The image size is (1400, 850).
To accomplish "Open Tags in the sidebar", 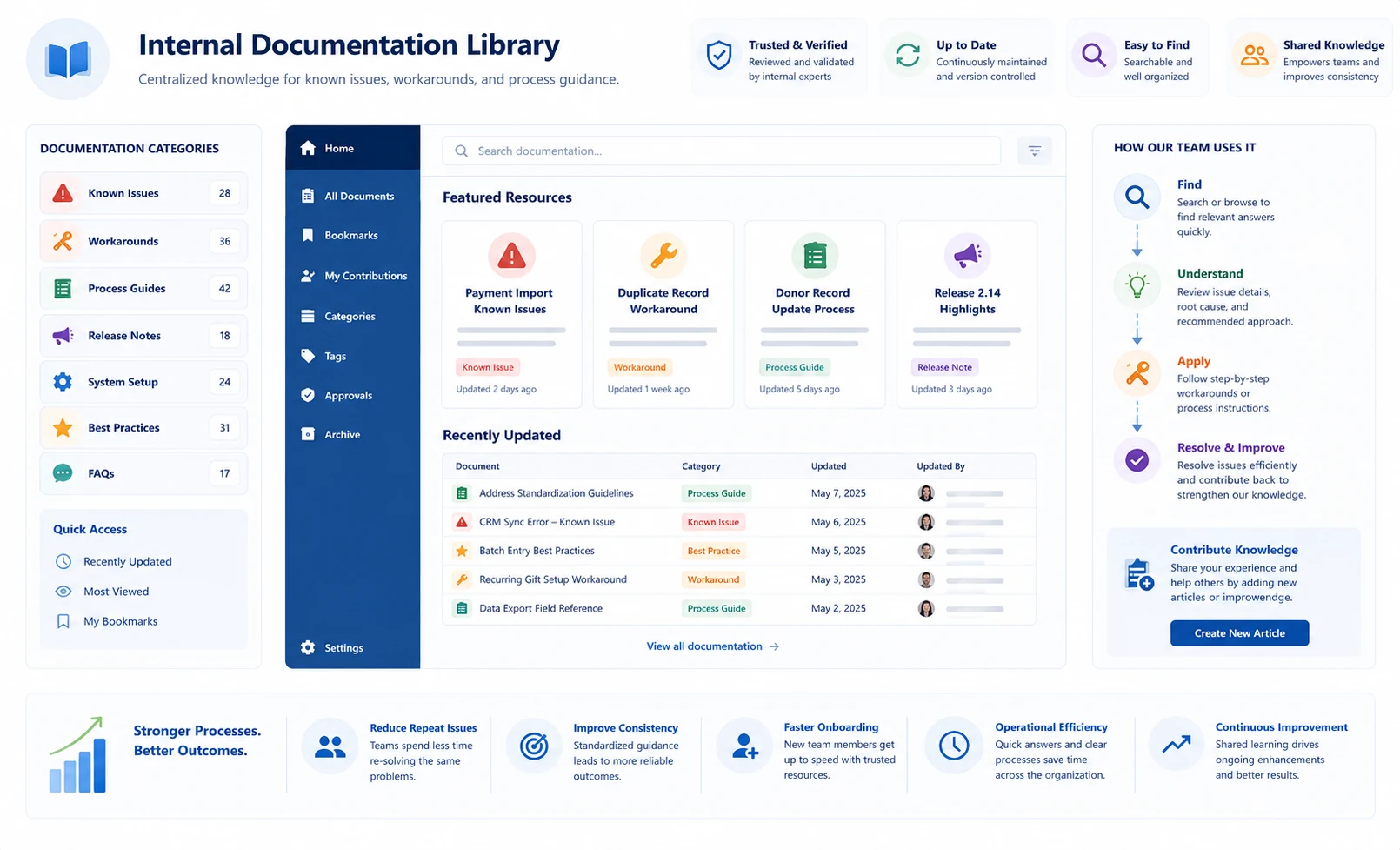I will pos(353,356).
